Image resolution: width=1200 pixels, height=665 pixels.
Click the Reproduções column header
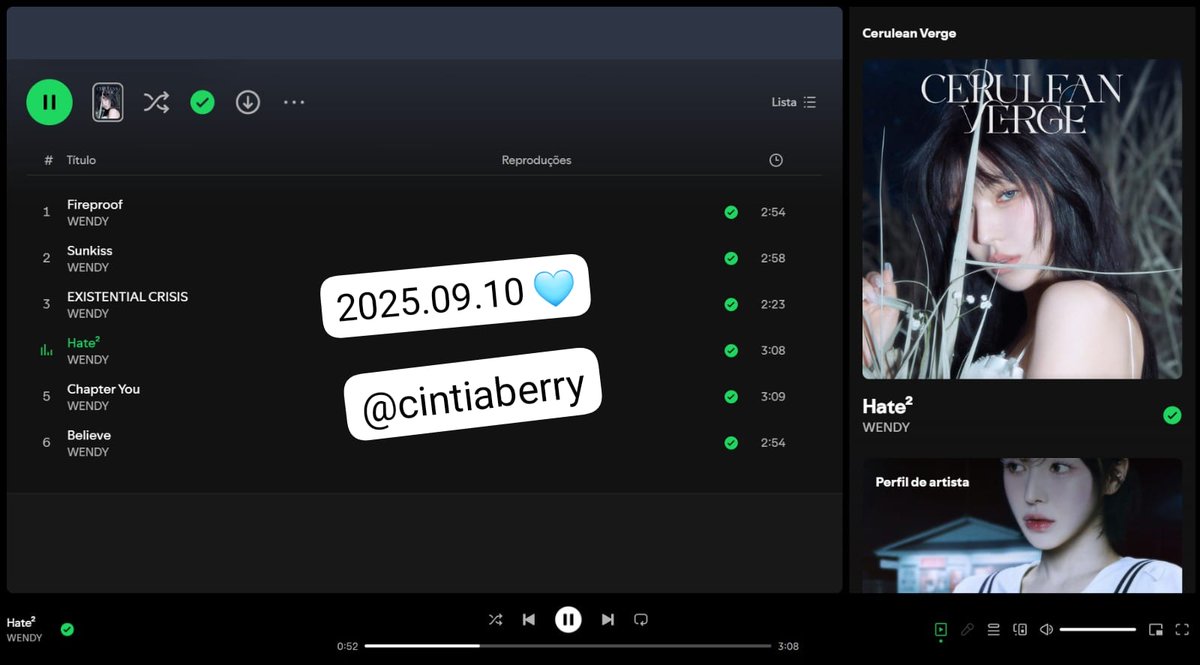pos(536,160)
